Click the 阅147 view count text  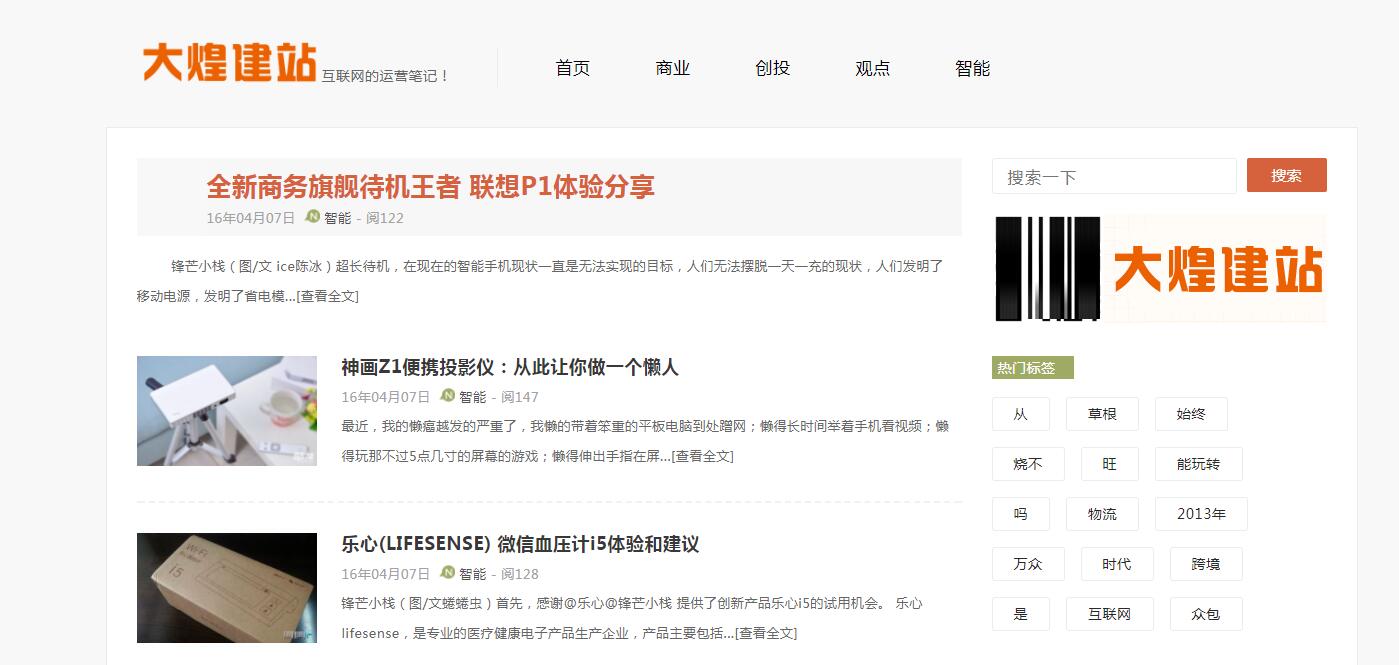point(520,397)
